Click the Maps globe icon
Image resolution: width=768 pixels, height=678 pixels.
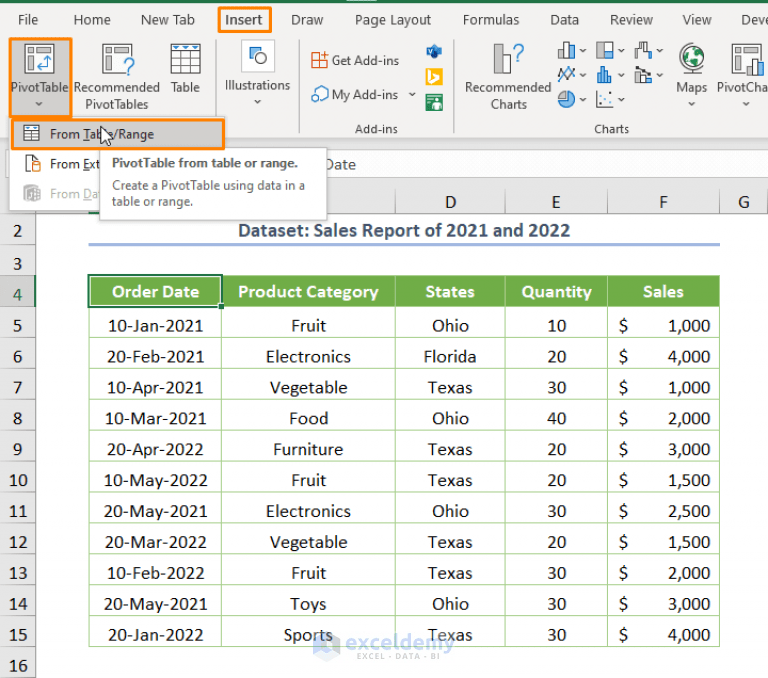[x=692, y=58]
